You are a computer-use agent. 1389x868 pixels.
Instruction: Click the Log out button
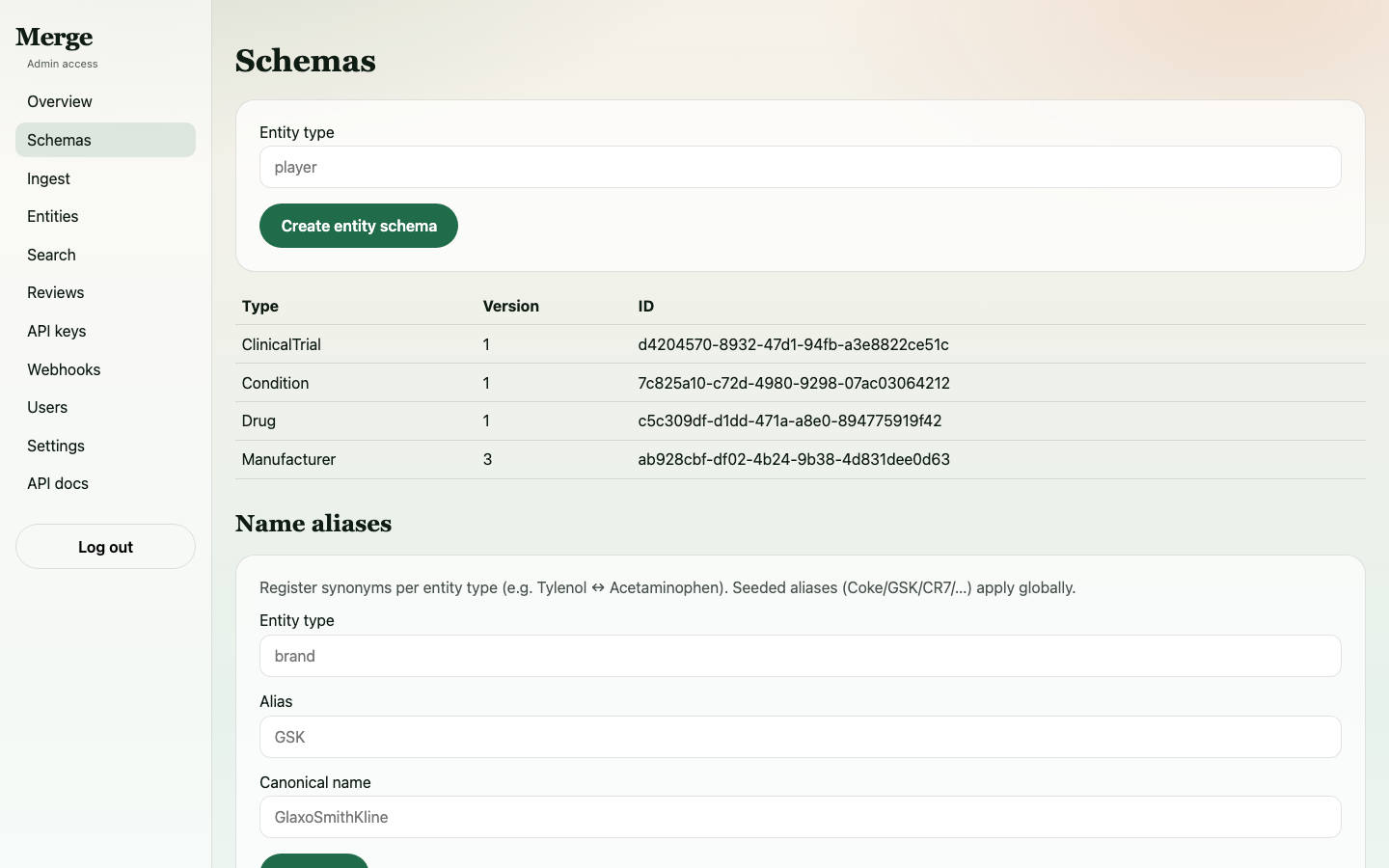tap(105, 547)
